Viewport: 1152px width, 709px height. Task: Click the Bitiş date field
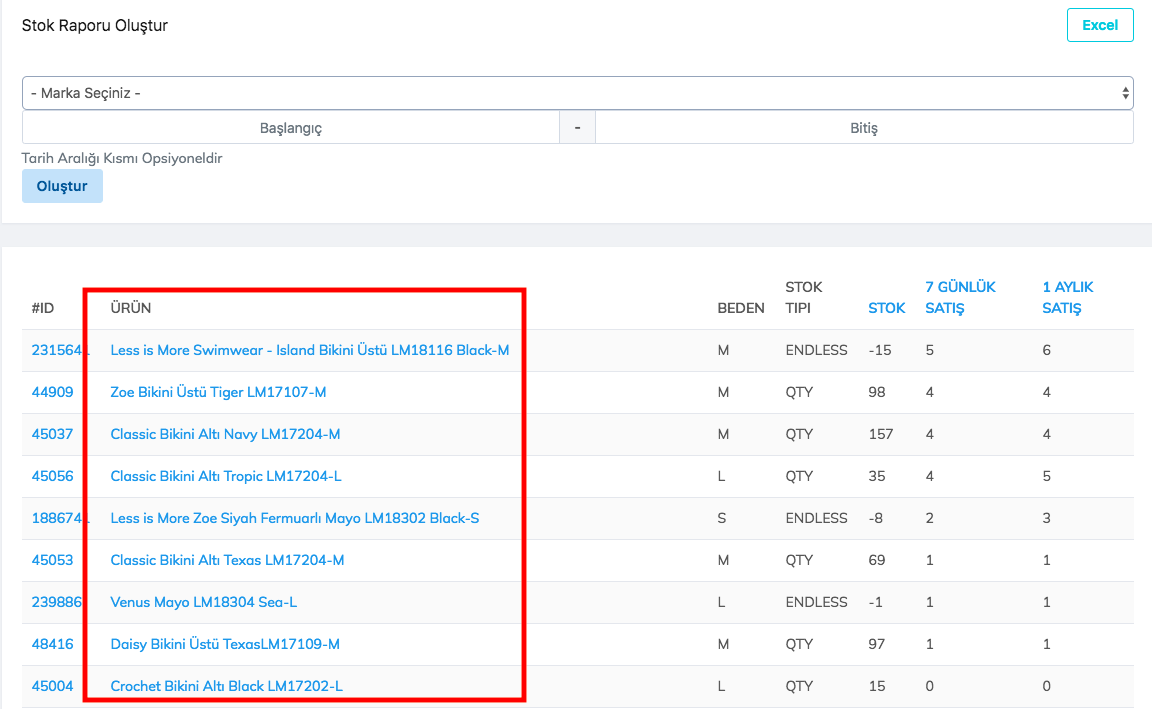[x=863, y=128]
